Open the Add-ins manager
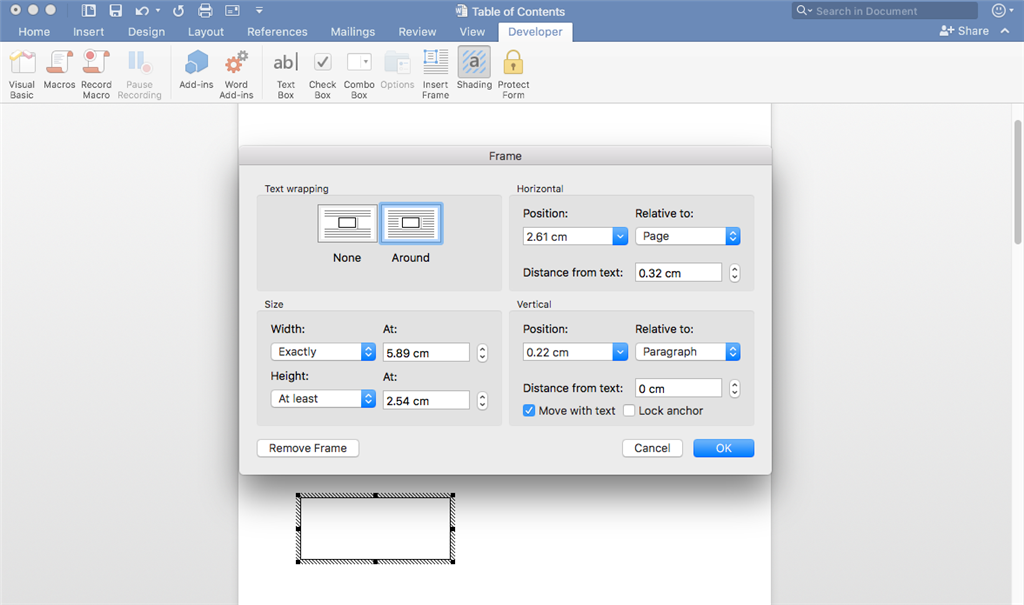Screen dimensions: 1024x605 point(196,69)
